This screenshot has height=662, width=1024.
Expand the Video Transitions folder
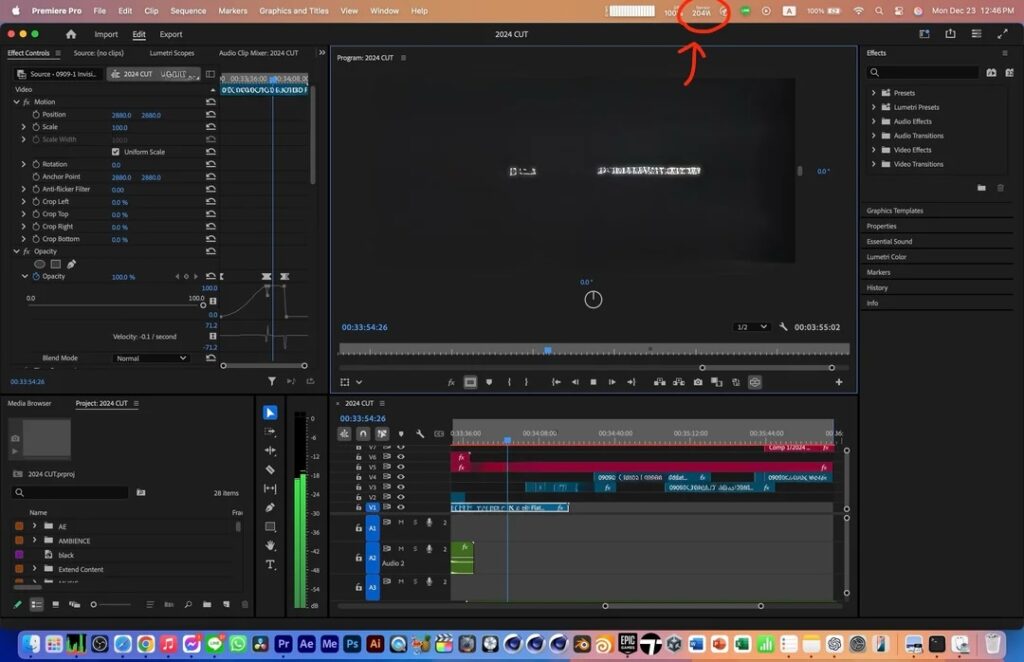874,164
